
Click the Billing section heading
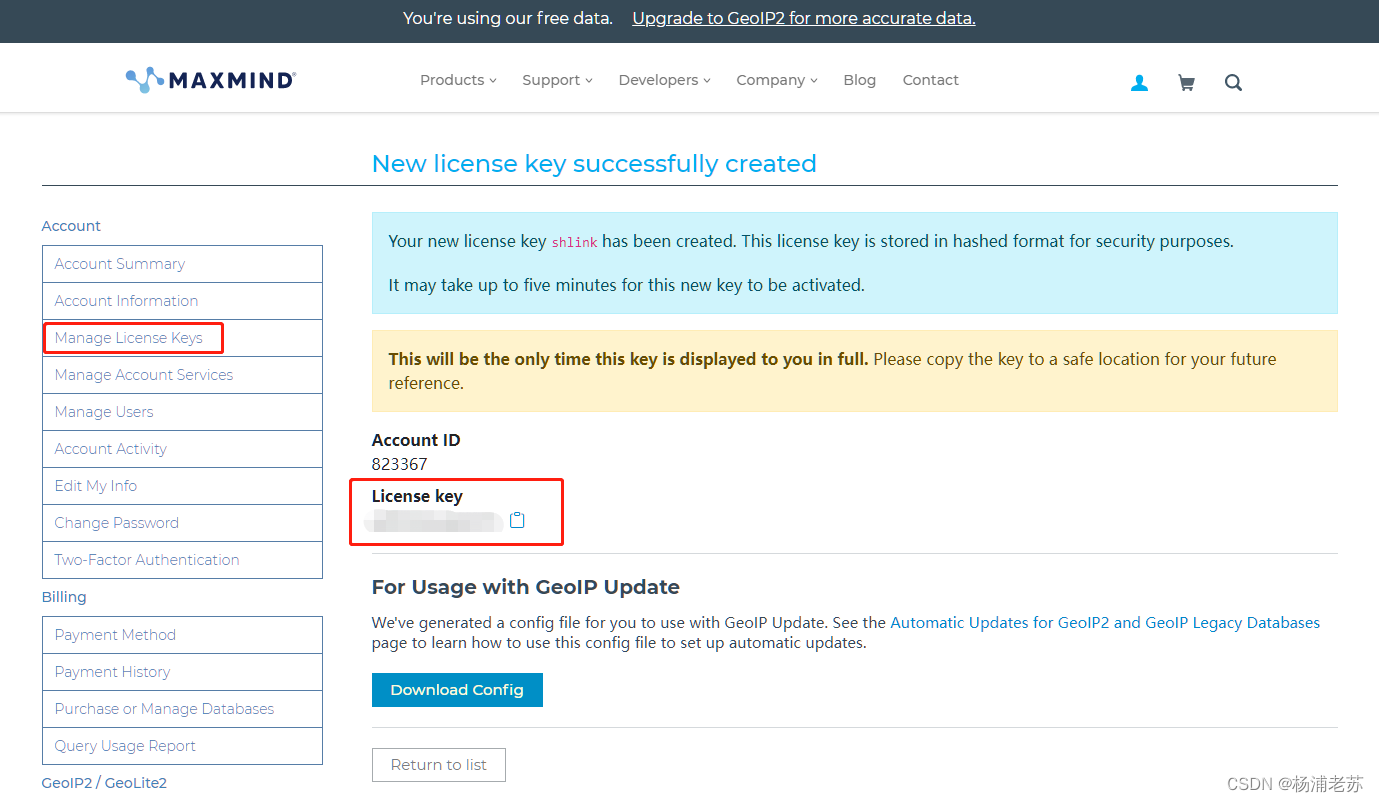64,597
